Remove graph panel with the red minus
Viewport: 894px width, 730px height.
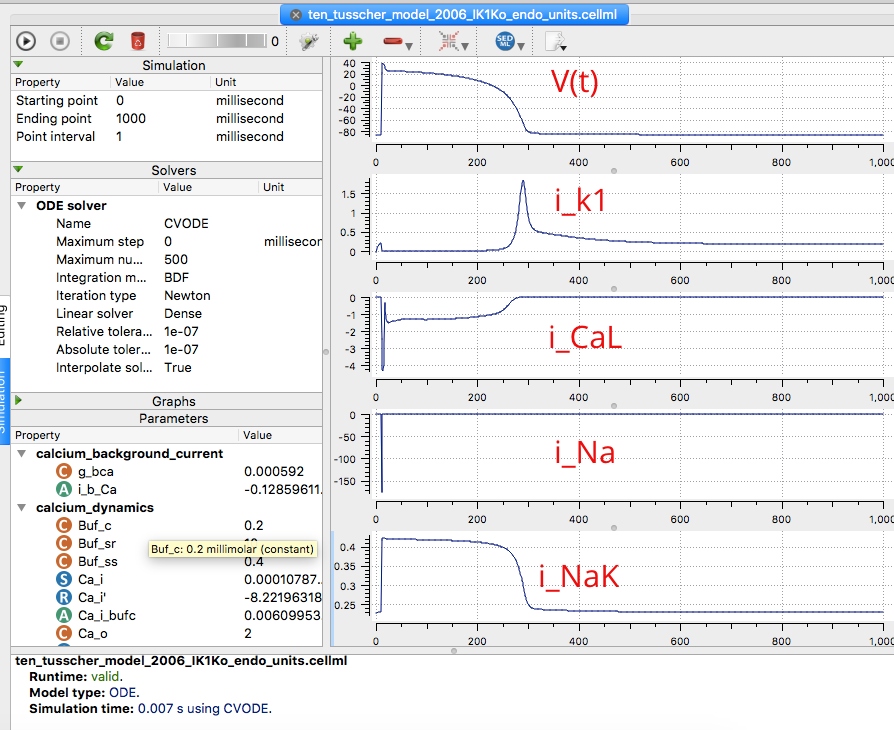(393, 41)
